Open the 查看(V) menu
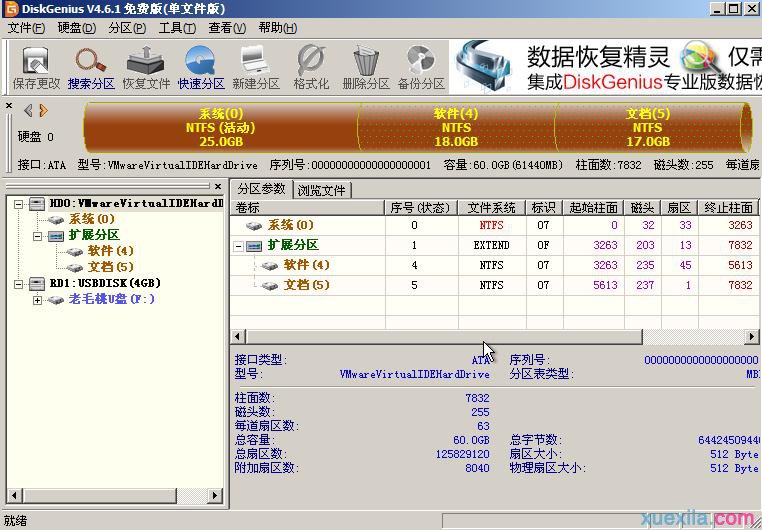Image resolution: width=762 pixels, height=530 pixels. pos(227,28)
